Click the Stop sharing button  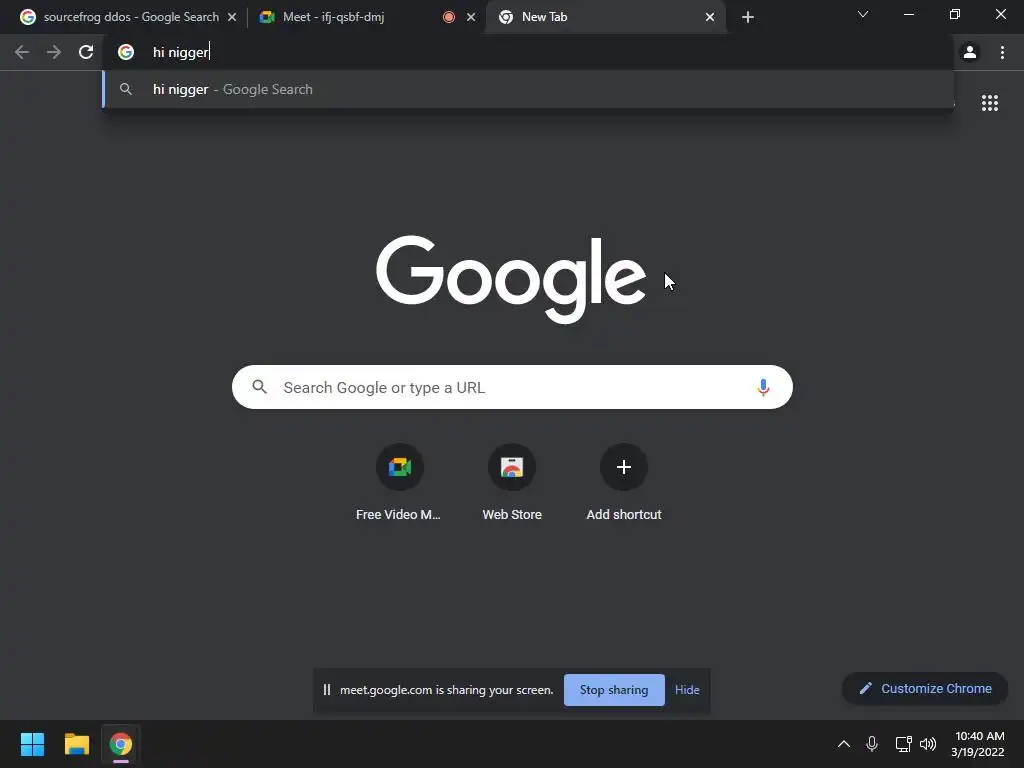(614, 690)
